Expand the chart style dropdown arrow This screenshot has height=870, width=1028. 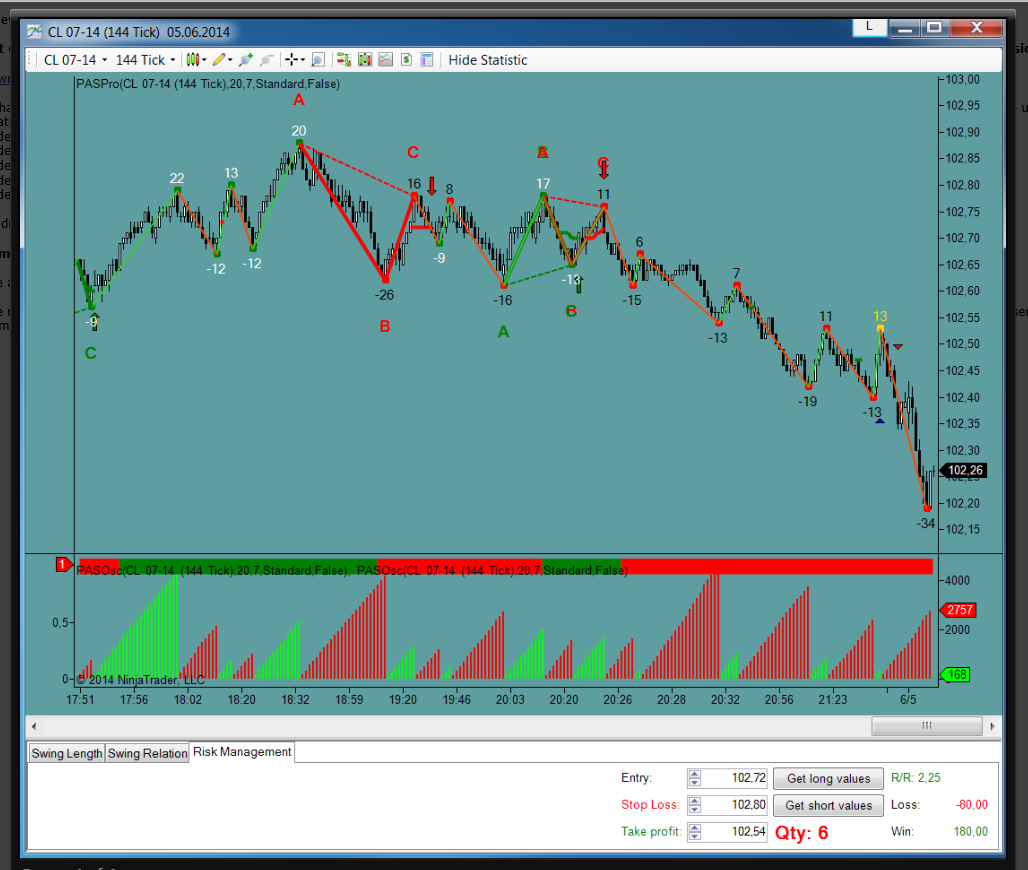204,60
